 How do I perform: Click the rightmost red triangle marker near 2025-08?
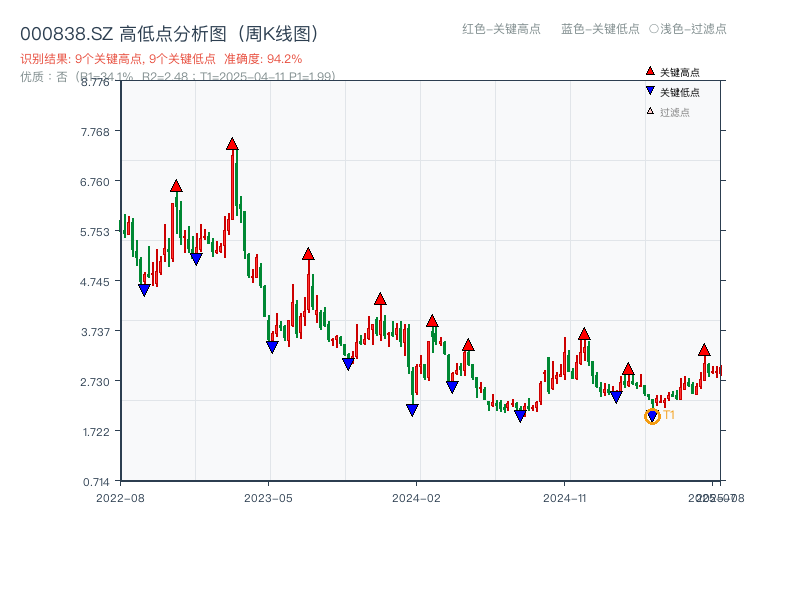pos(703,350)
